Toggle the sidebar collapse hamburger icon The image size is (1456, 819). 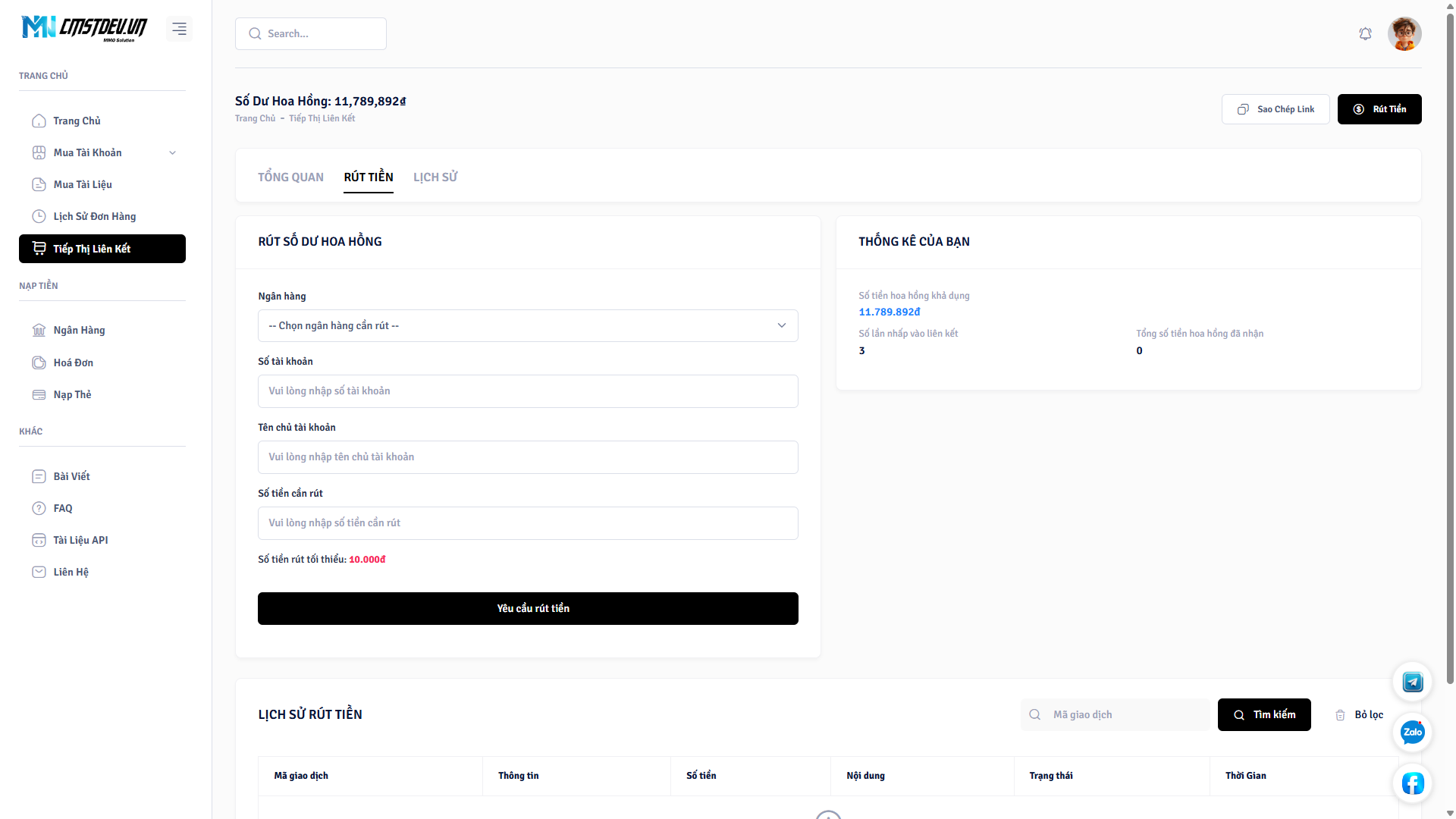pos(179,29)
